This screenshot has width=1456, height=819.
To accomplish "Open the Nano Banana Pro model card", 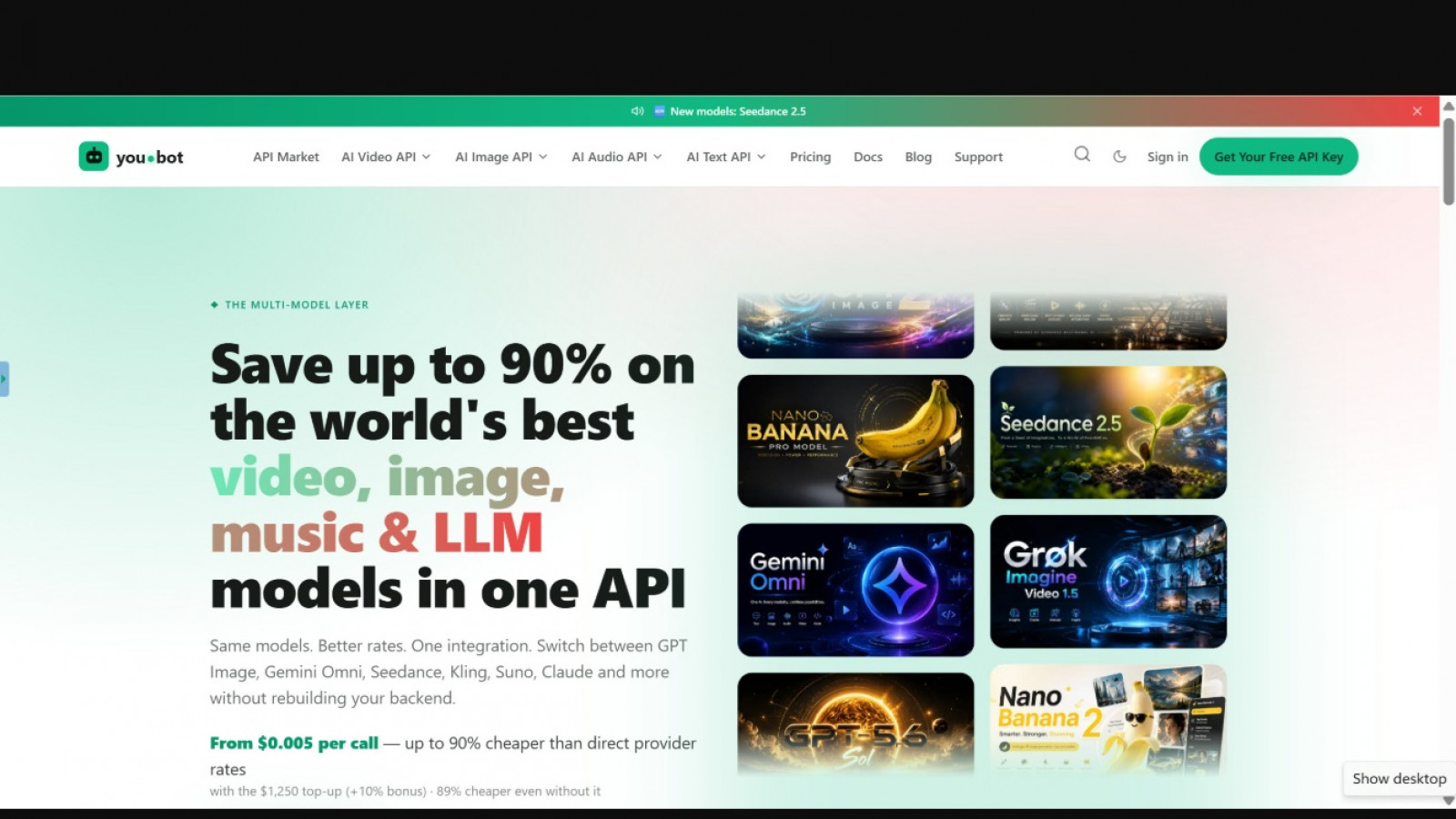I will (x=855, y=440).
